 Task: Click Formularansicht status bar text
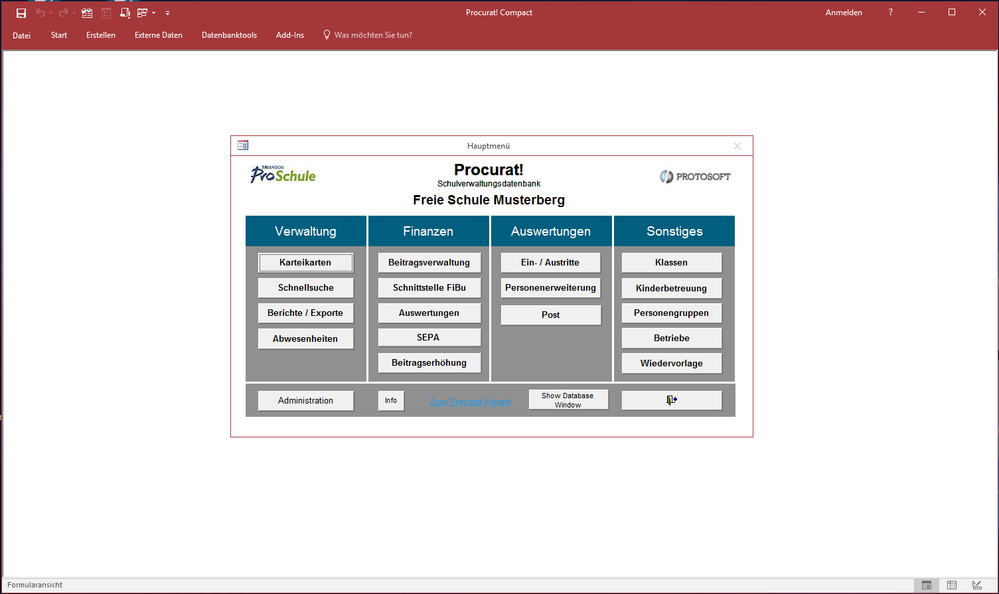click(35, 585)
